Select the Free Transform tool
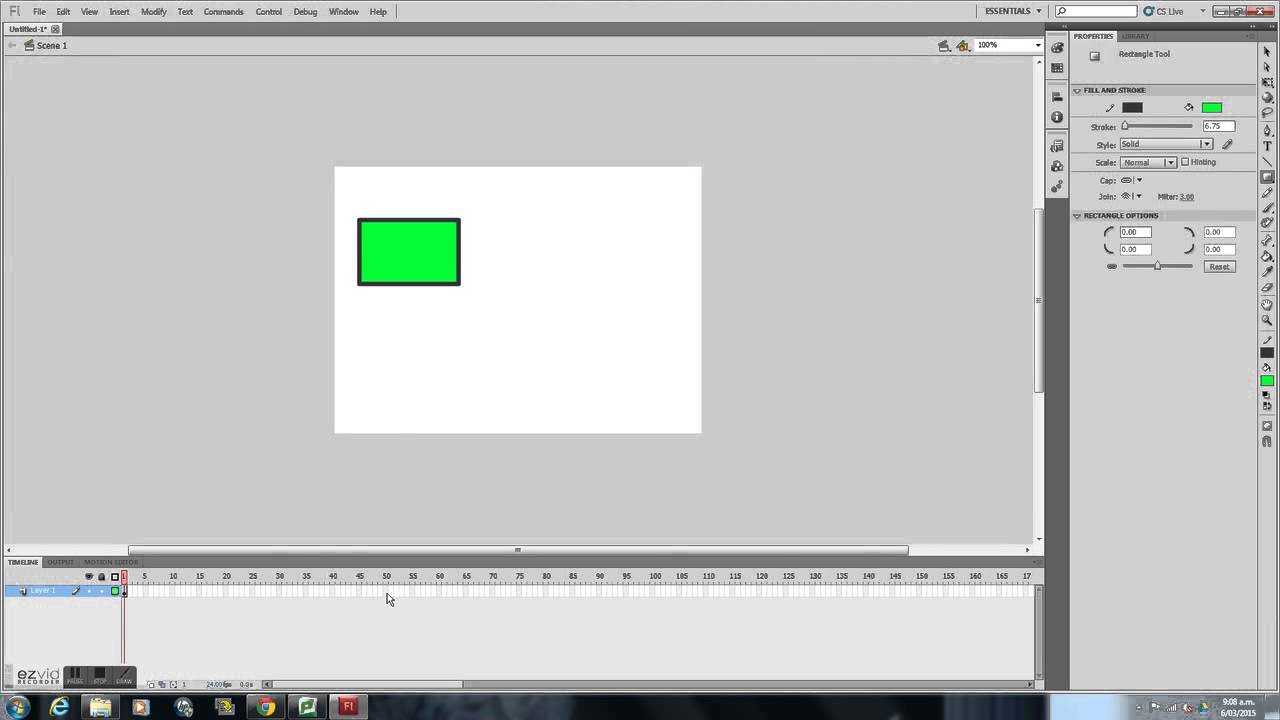This screenshot has width=1280, height=720. pos(1267,82)
